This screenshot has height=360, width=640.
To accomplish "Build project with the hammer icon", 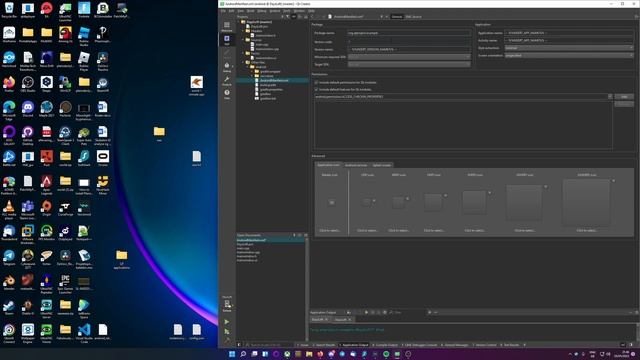I will (x=227, y=340).
